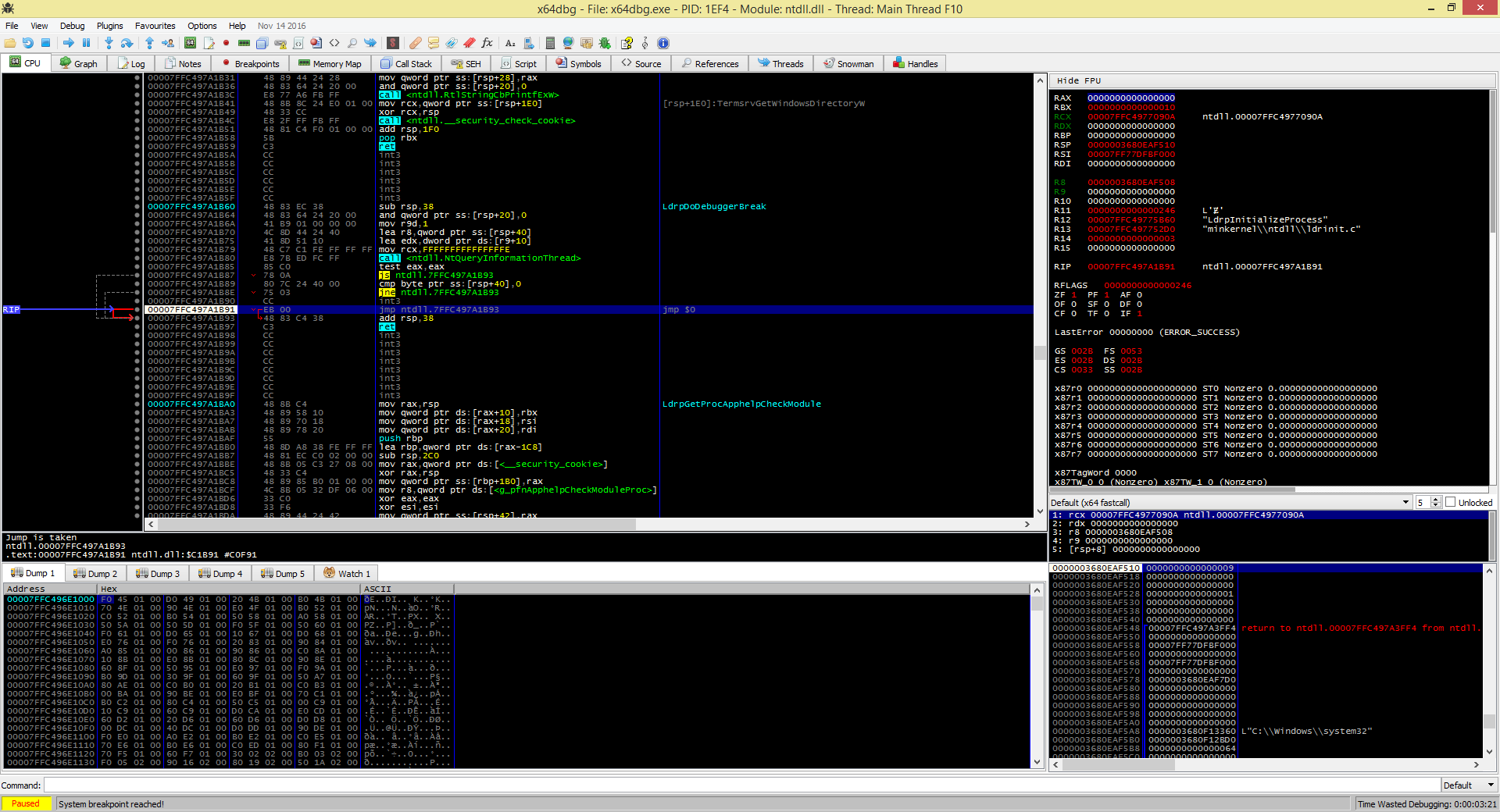The image size is (1500, 812).
Task: Open the Debug menu
Action: pyautogui.click(x=72, y=26)
